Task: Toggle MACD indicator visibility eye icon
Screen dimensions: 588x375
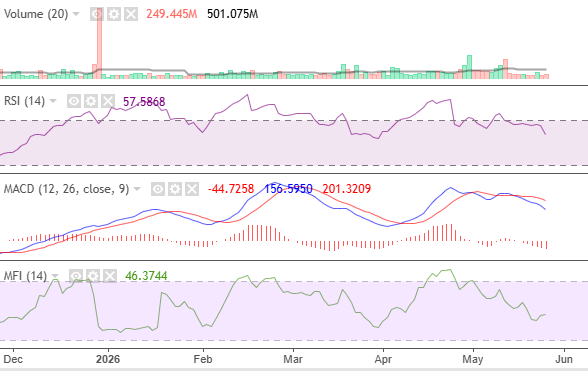Action: pyautogui.click(x=158, y=189)
